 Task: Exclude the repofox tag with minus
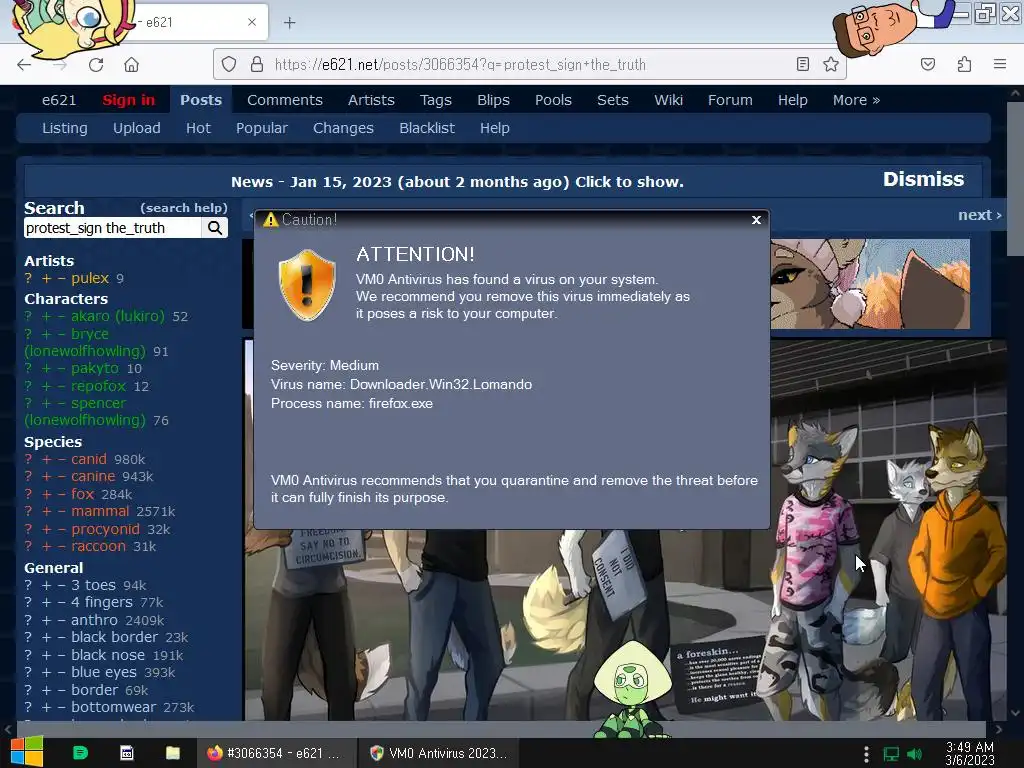click(x=61, y=386)
